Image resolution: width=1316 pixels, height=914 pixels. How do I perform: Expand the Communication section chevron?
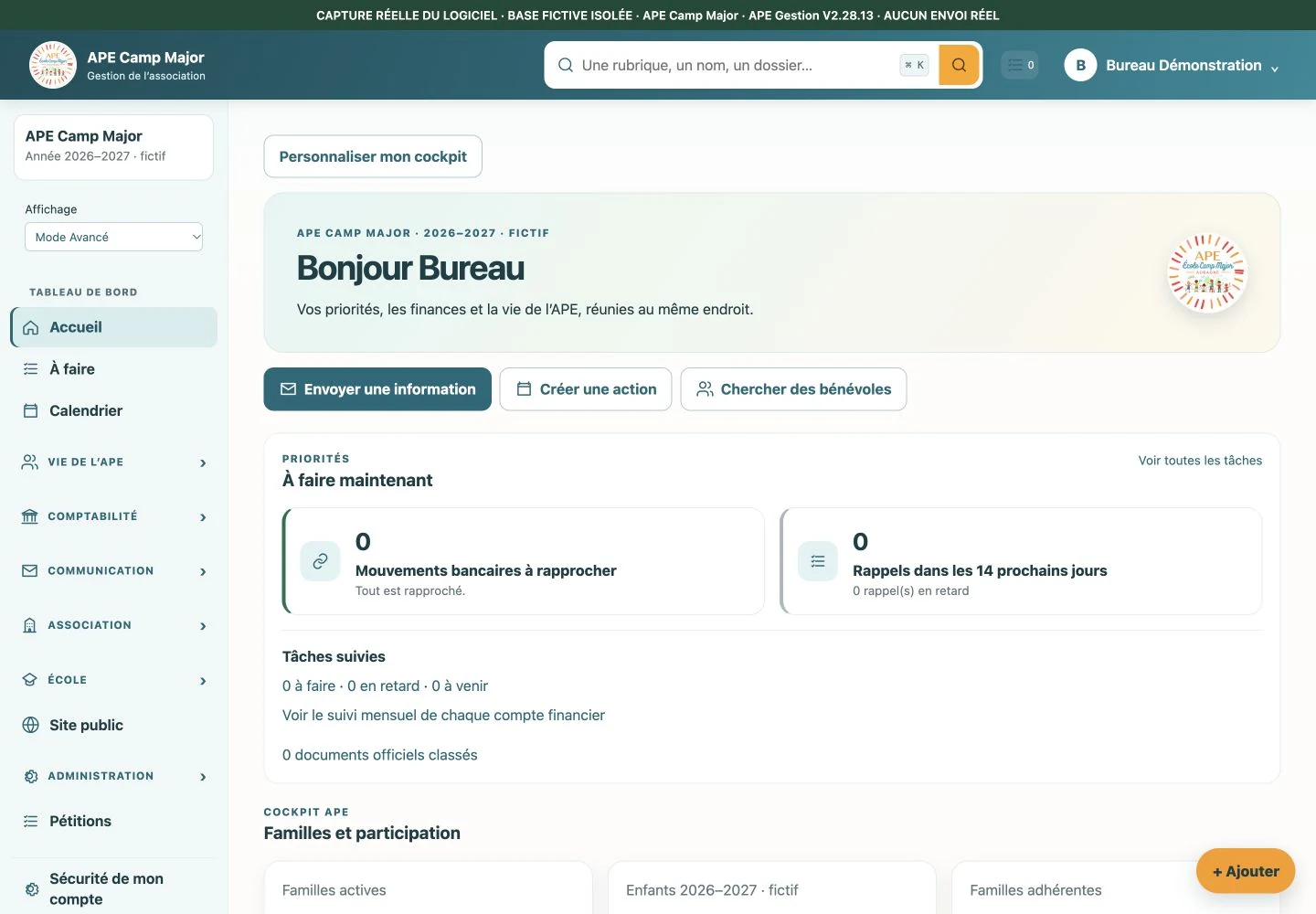203,571
